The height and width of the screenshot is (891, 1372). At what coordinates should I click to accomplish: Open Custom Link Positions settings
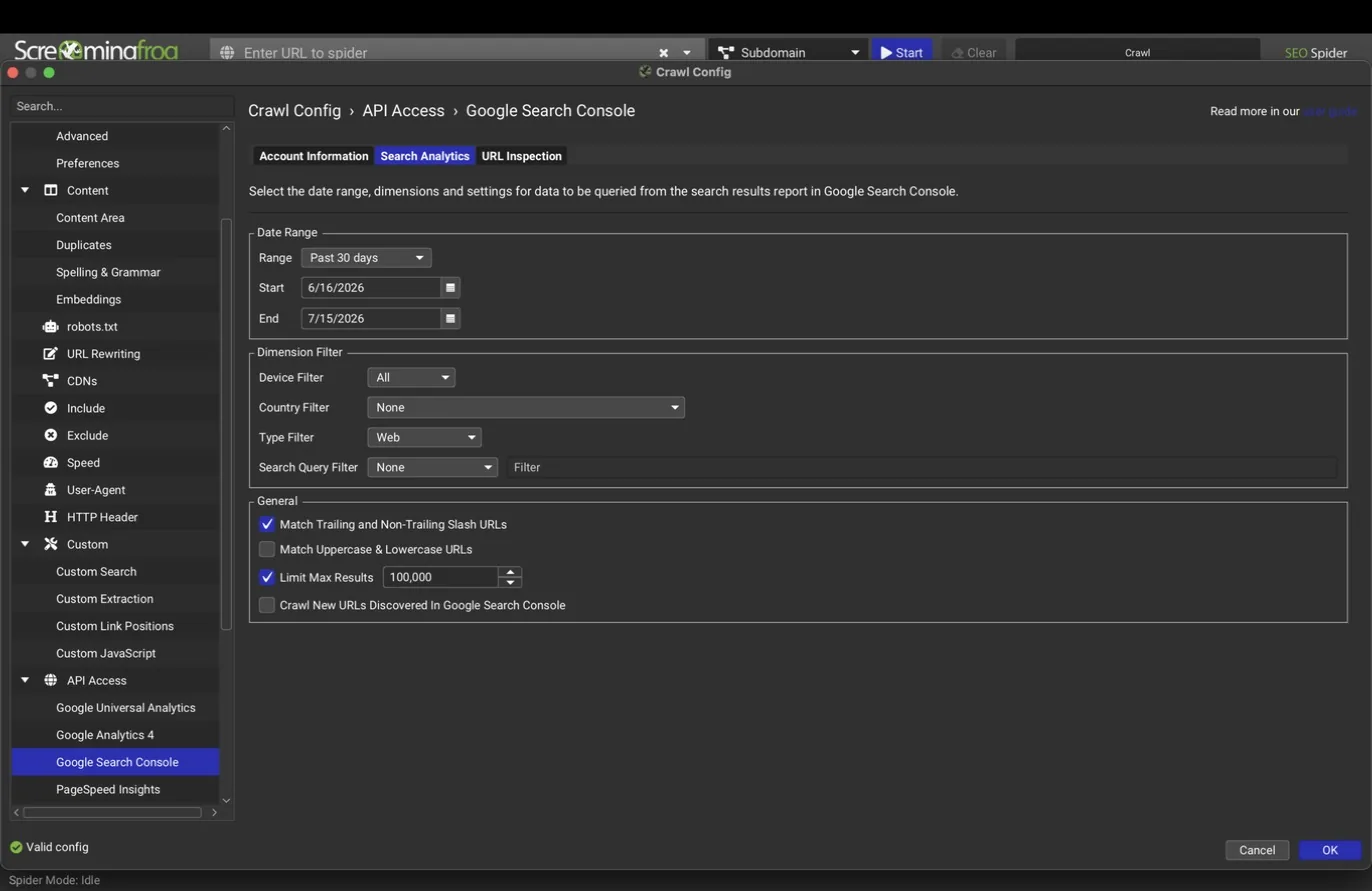115,626
